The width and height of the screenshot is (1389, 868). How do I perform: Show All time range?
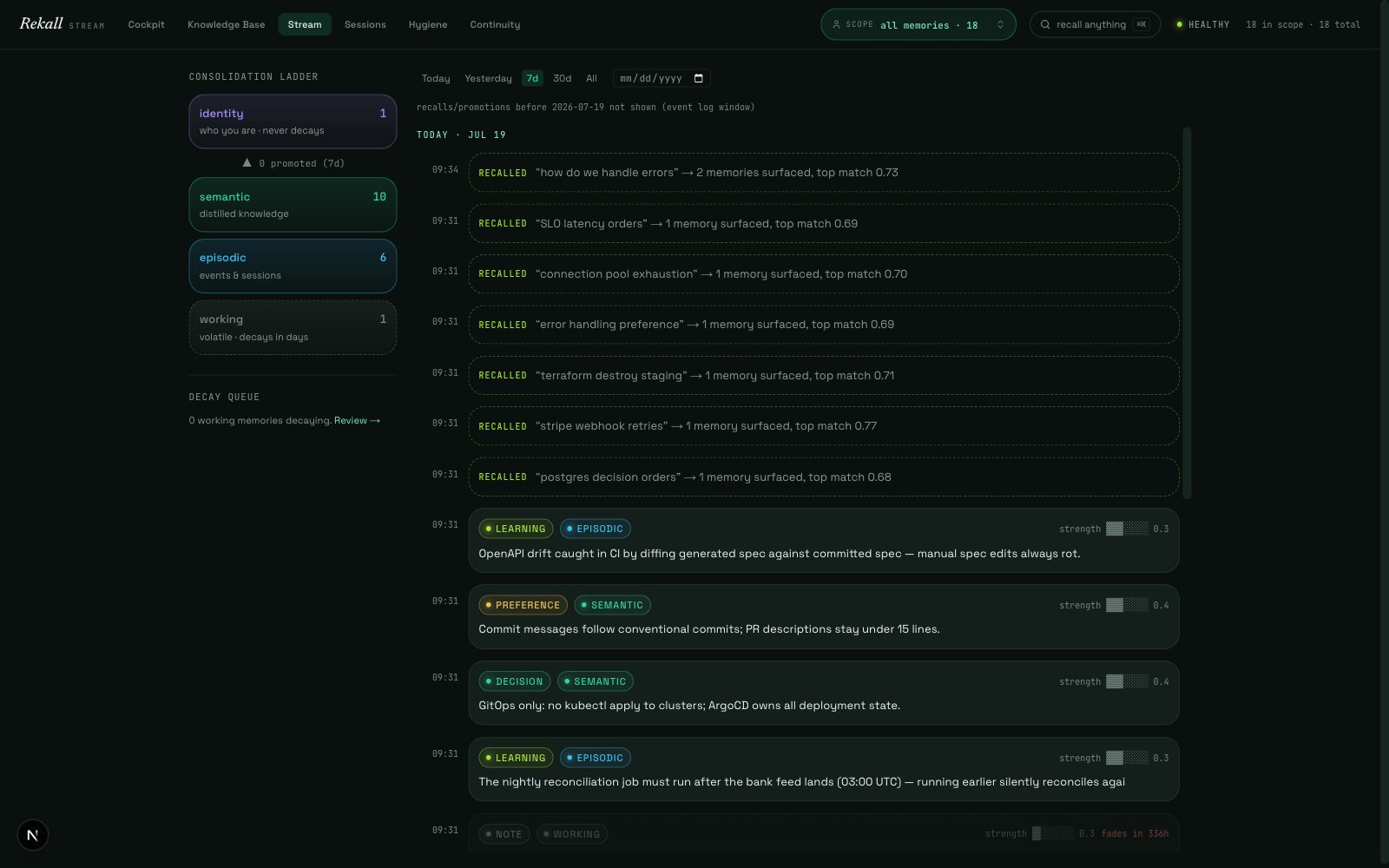click(591, 78)
